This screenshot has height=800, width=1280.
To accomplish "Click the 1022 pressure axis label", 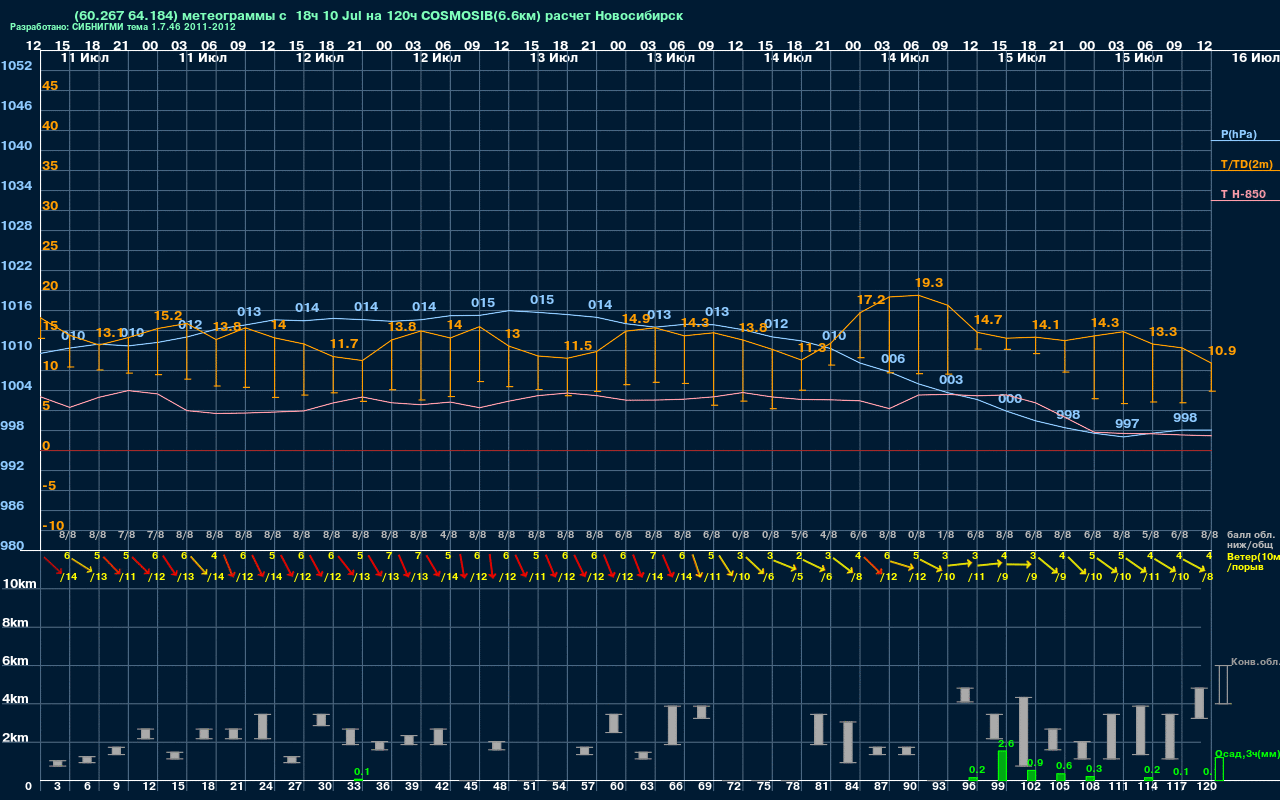I will pyautogui.click(x=16, y=266).
